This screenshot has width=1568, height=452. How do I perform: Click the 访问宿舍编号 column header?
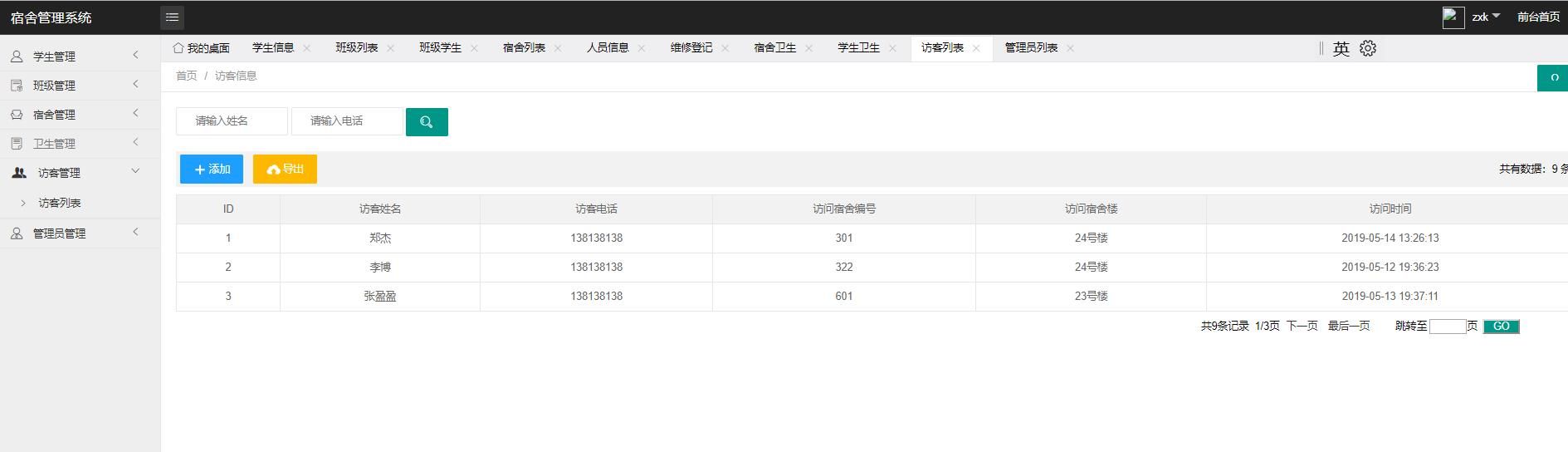(x=844, y=209)
